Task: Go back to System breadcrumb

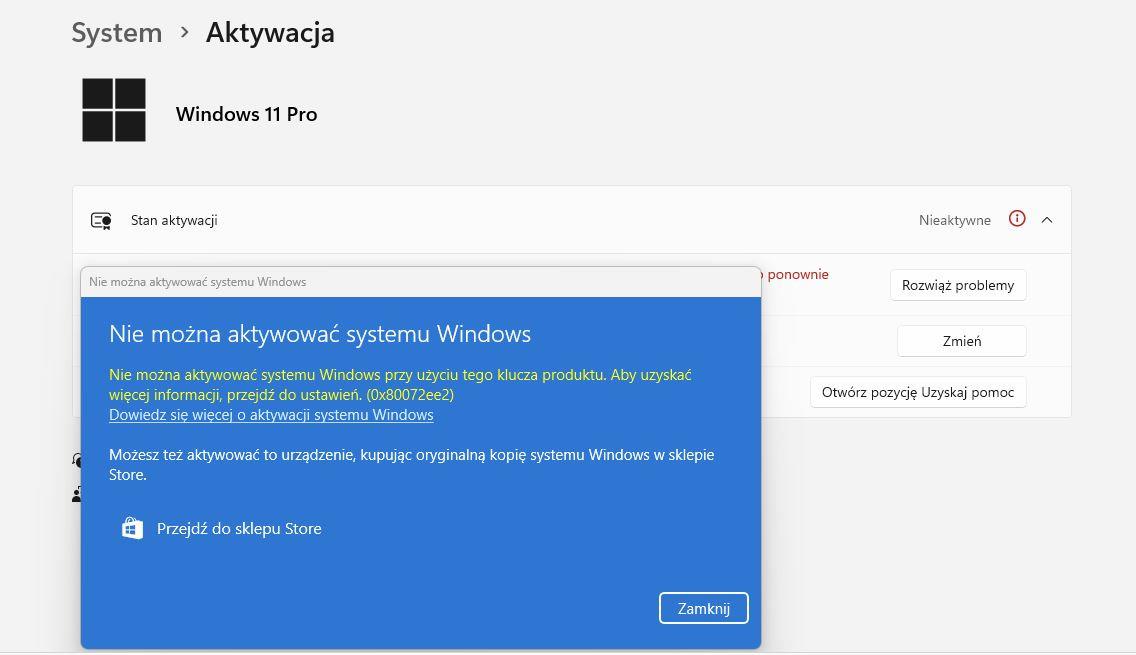Action: 117,33
